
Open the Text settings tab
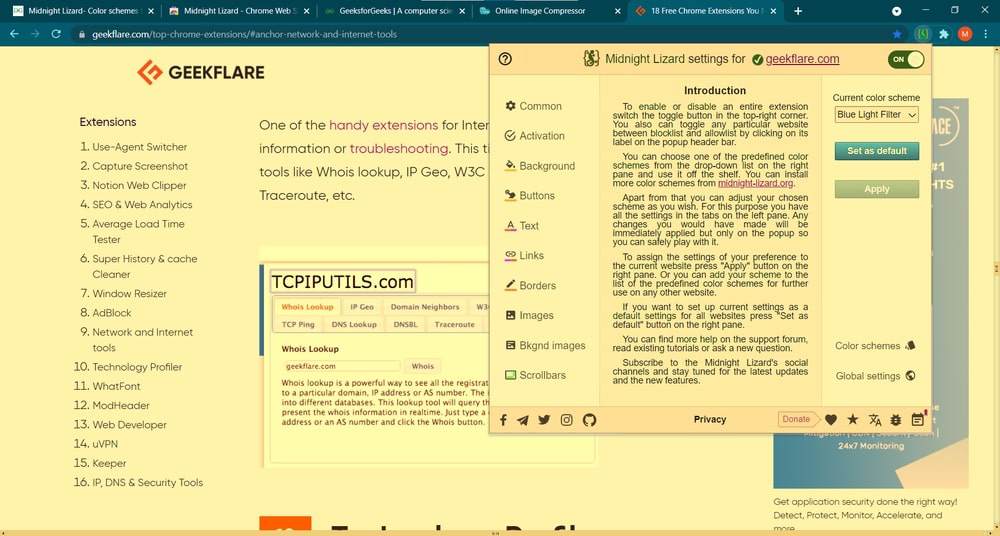tap(522, 226)
